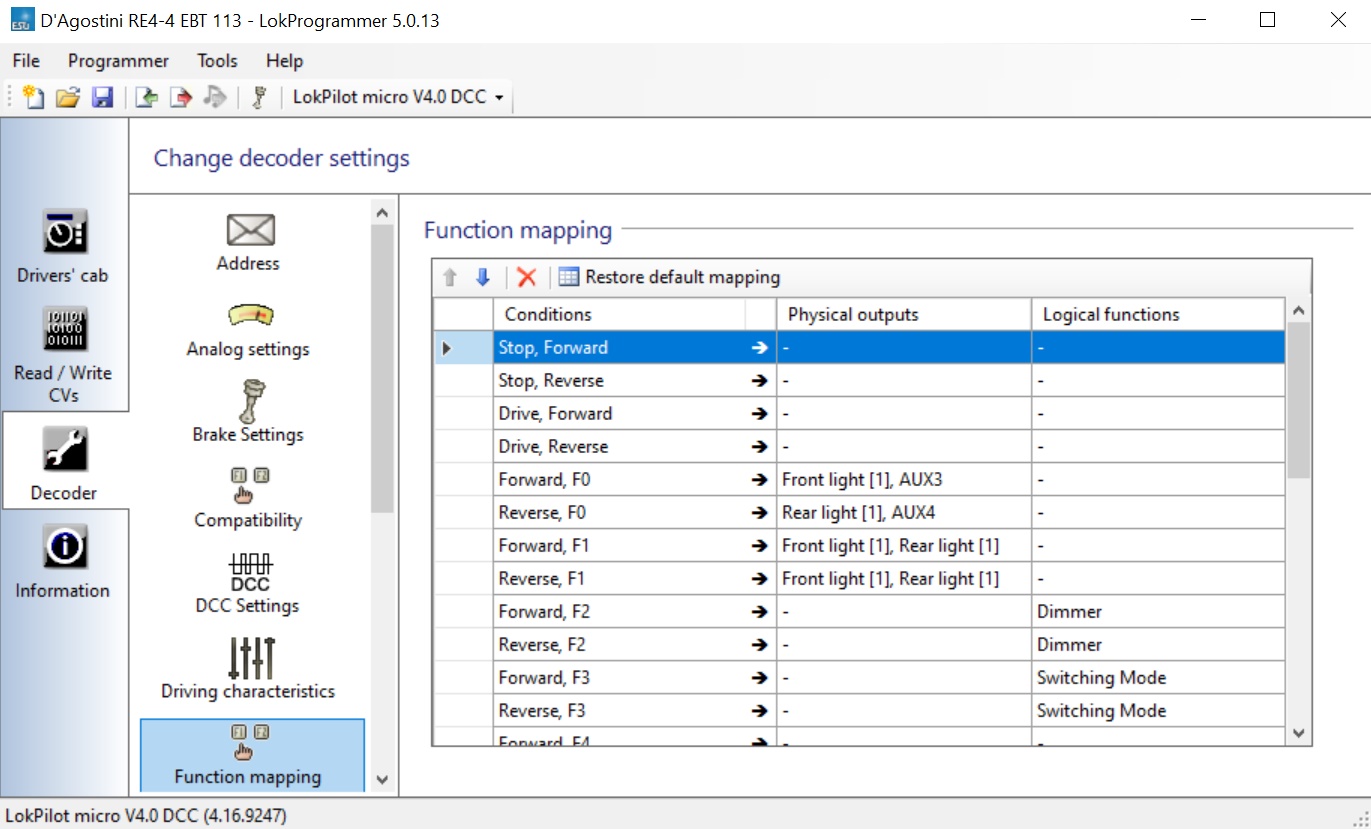This screenshot has width=1371, height=829.
Task: Click the greyed-out sound data icon
Action: (215, 97)
